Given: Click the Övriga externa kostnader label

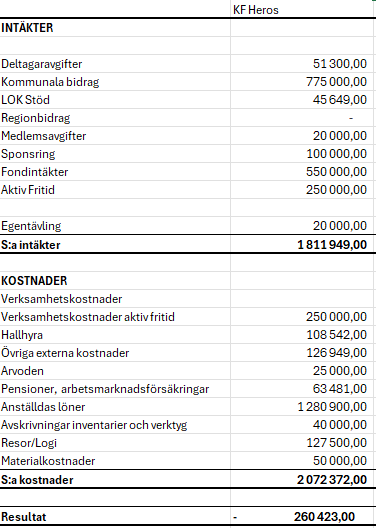Looking at the screenshot, I should [x=65, y=353].
